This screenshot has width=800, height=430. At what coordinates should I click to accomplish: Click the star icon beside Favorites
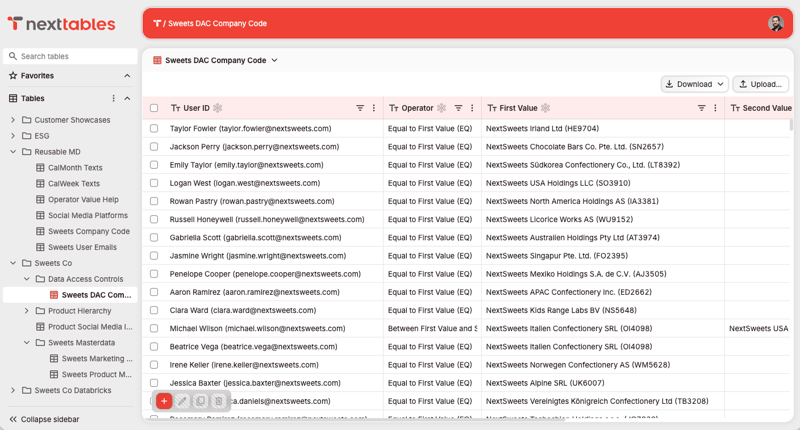coord(13,75)
